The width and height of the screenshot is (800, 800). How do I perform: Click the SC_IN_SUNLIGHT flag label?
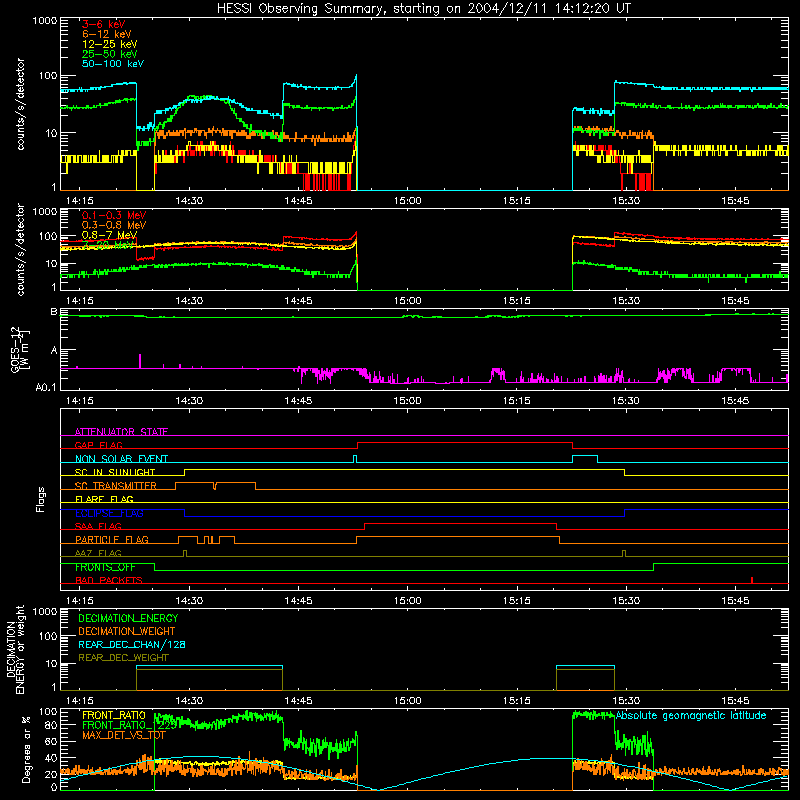[115, 472]
